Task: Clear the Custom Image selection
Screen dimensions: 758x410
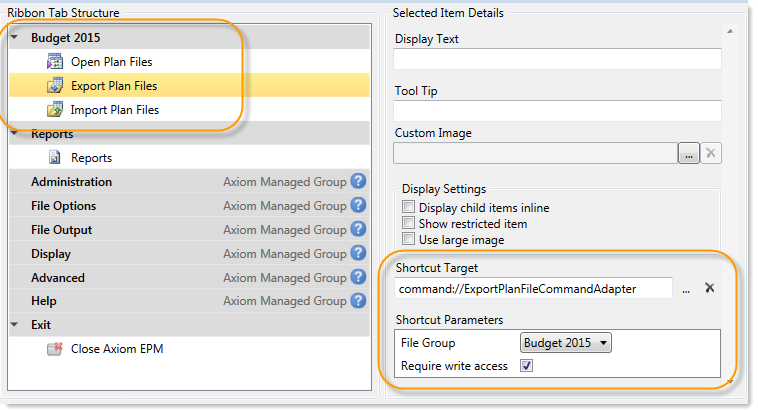Action: click(x=711, y=153)
